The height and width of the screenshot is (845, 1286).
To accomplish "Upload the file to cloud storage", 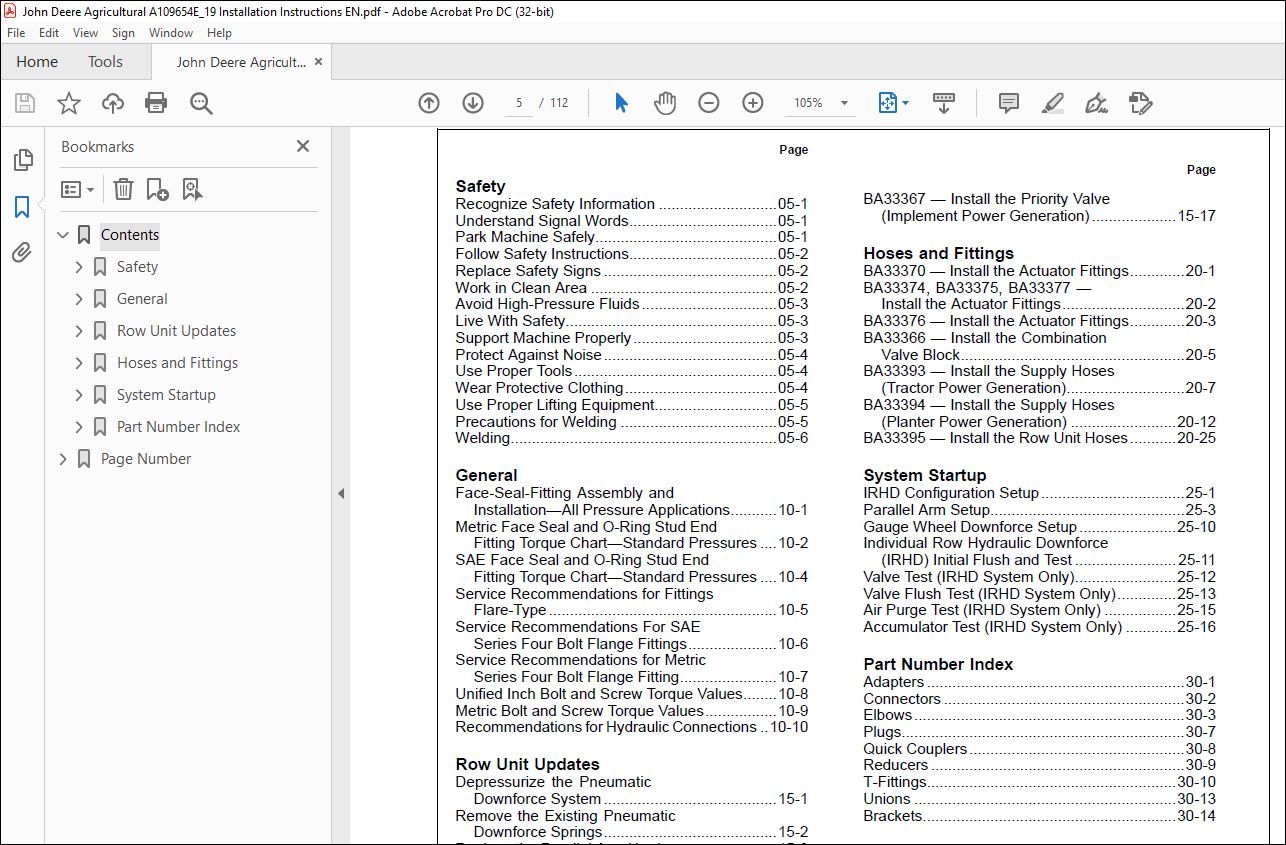I will tap(113, 103).
